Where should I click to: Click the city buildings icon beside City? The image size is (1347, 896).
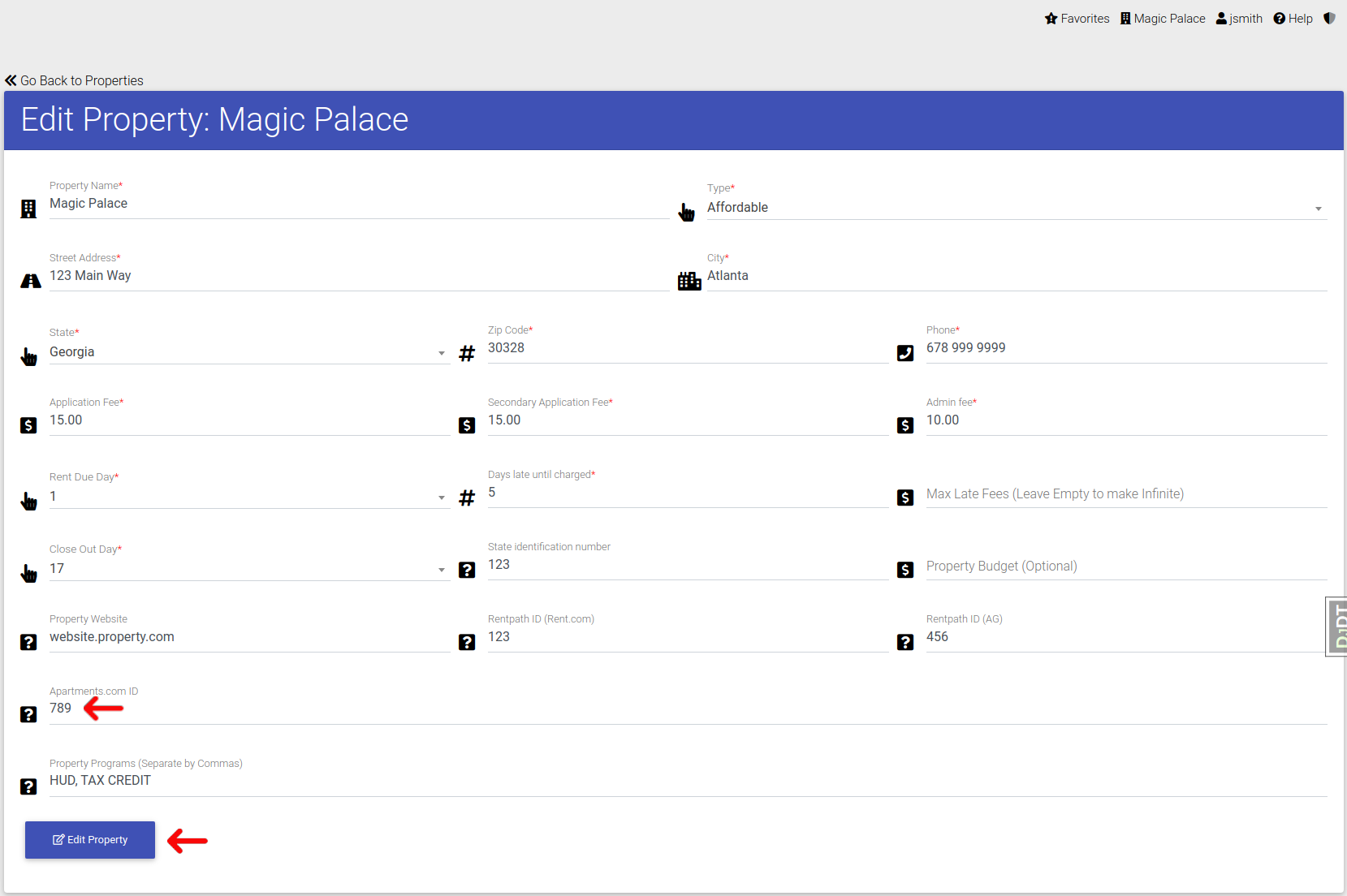point(689,281)
